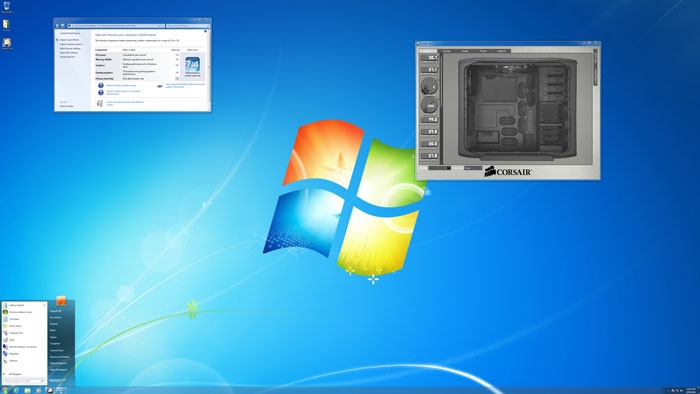Select the Options tab in Corsair window
700x394 pixels.
pyautogui.click(x=502, y=51)
